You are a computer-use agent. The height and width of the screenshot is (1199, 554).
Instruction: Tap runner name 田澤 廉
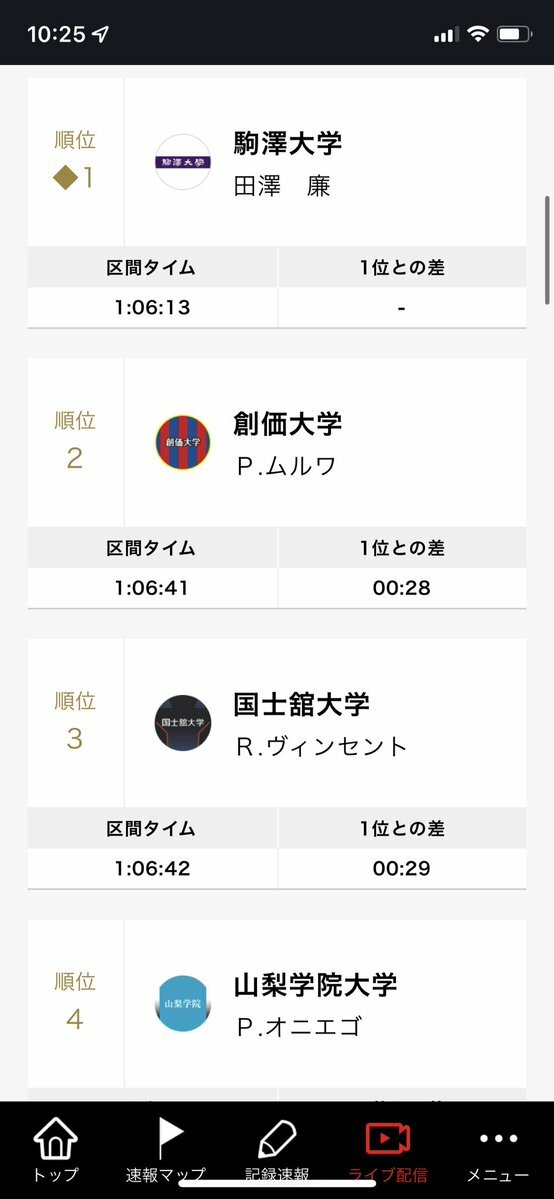[x=282, y=186]
